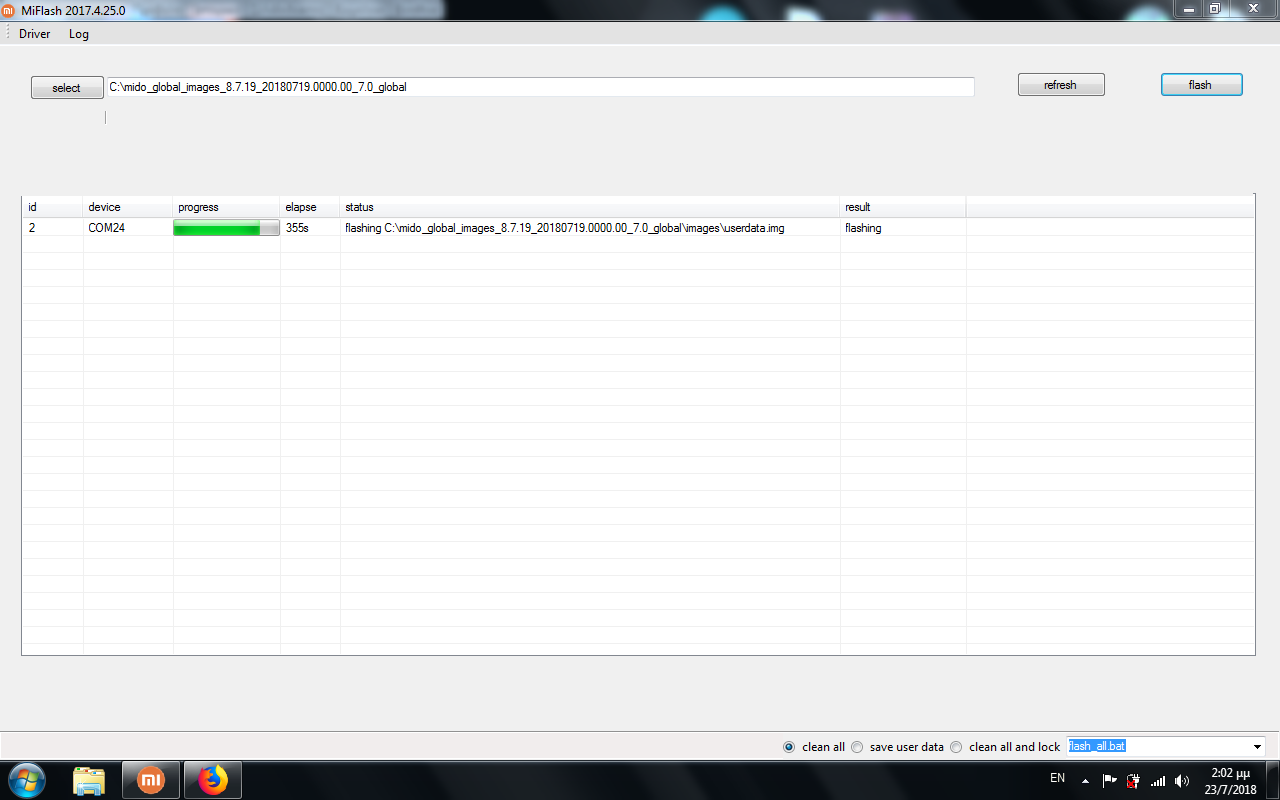Click the device column header
1280x800 pixels.
coord(128,207)
